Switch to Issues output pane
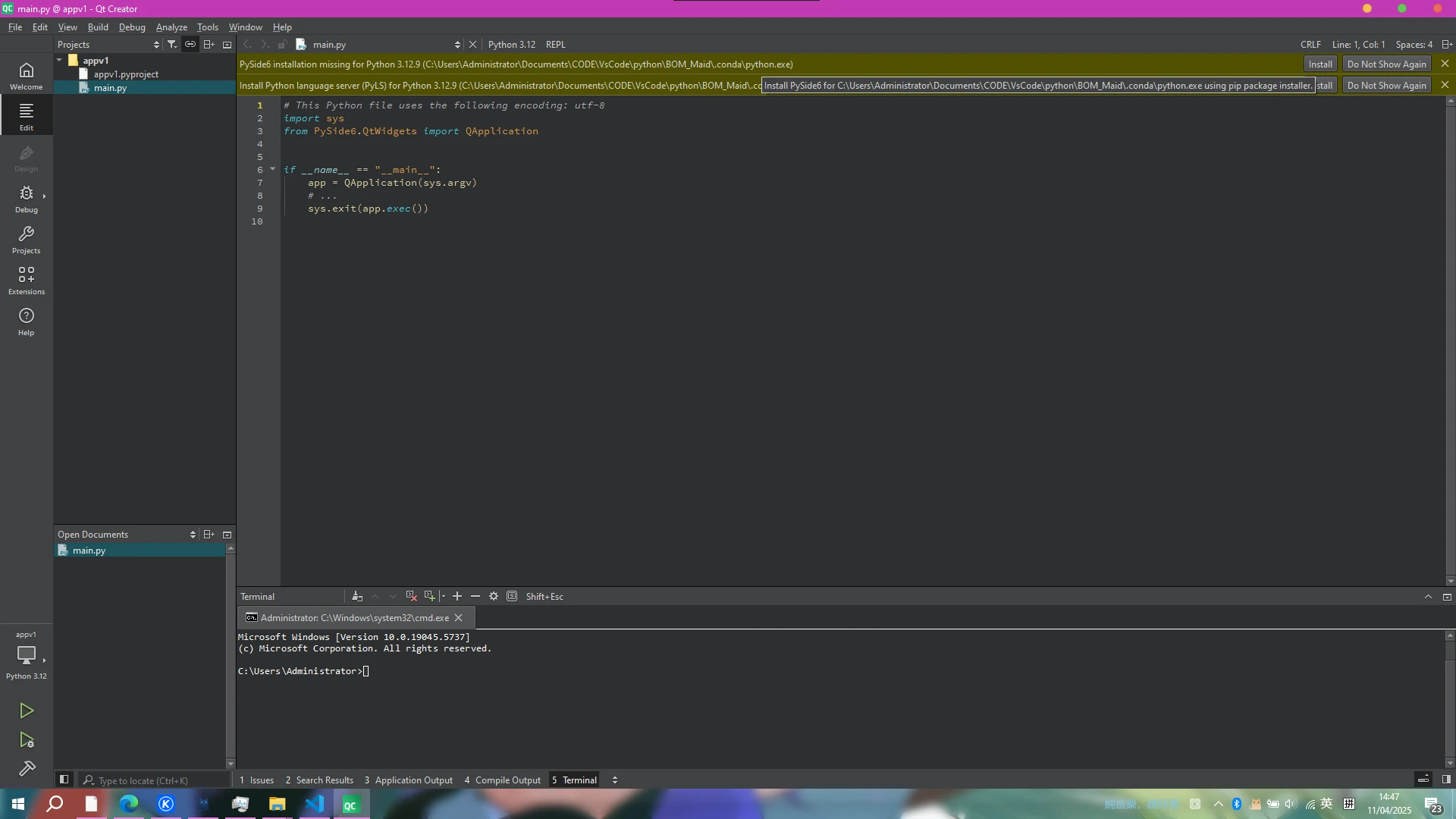1456x819 pixels. 257,780
